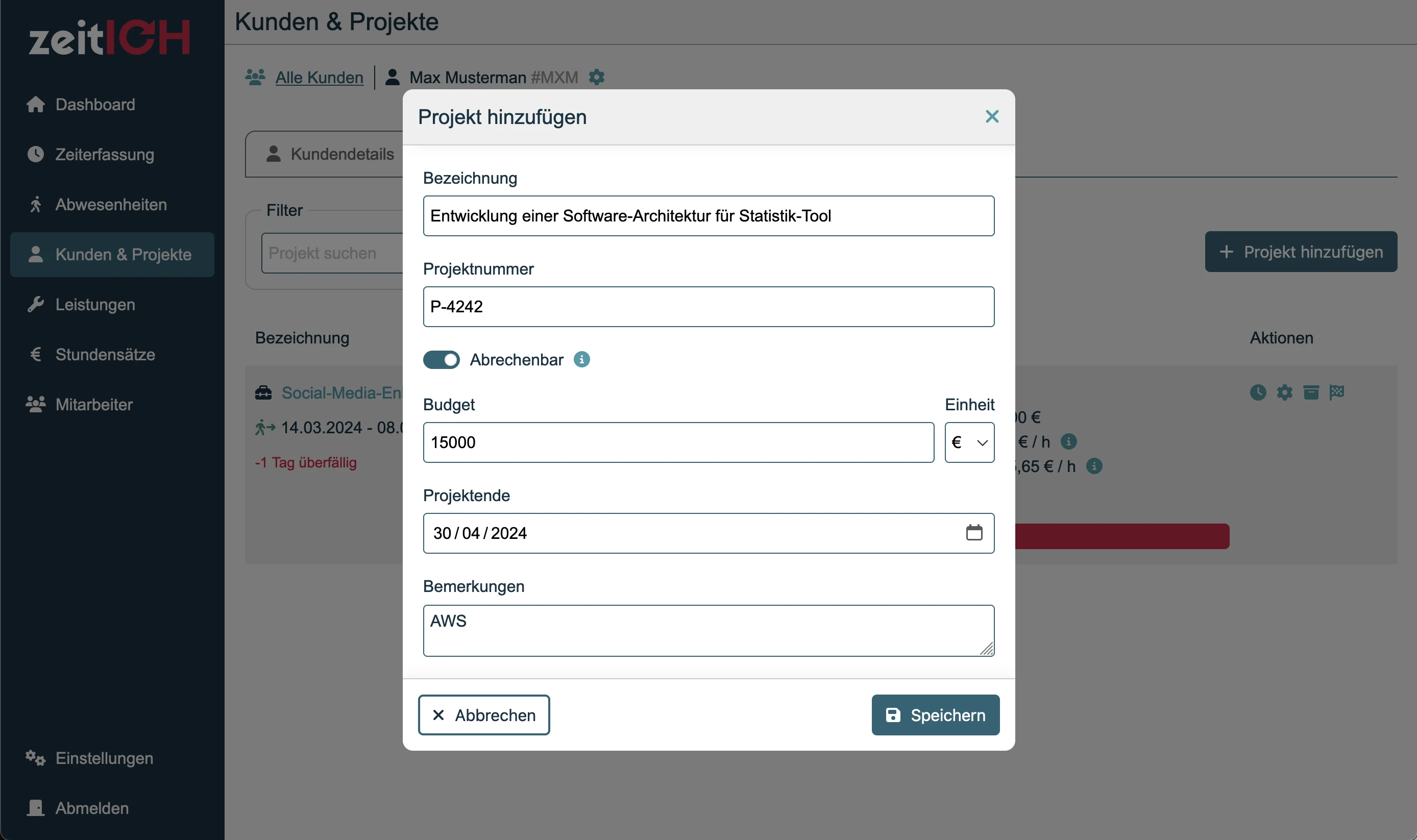Click the checkered flag icon in project actions

click(1337, 392)
